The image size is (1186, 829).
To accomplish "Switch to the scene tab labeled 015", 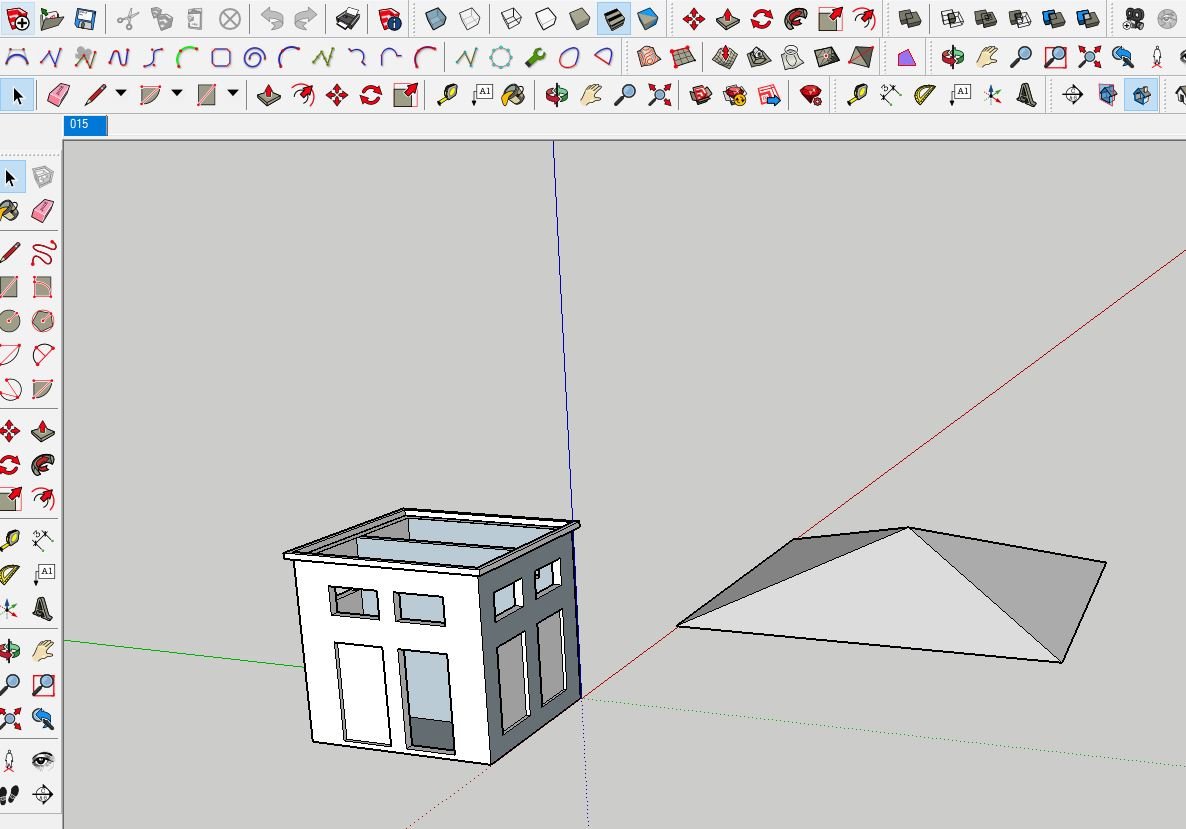I will (x=85, y=125).
